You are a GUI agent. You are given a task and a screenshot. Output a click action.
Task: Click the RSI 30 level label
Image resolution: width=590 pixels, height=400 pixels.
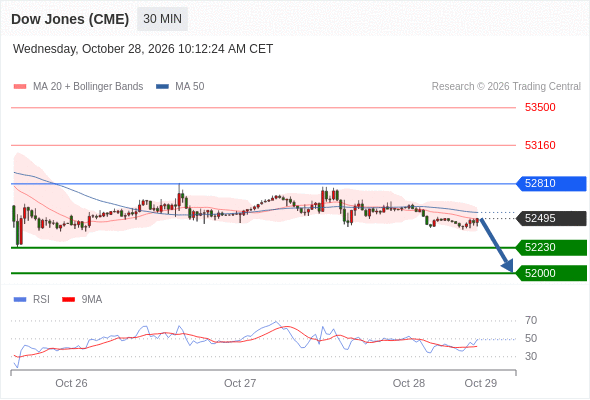[531, 356]
